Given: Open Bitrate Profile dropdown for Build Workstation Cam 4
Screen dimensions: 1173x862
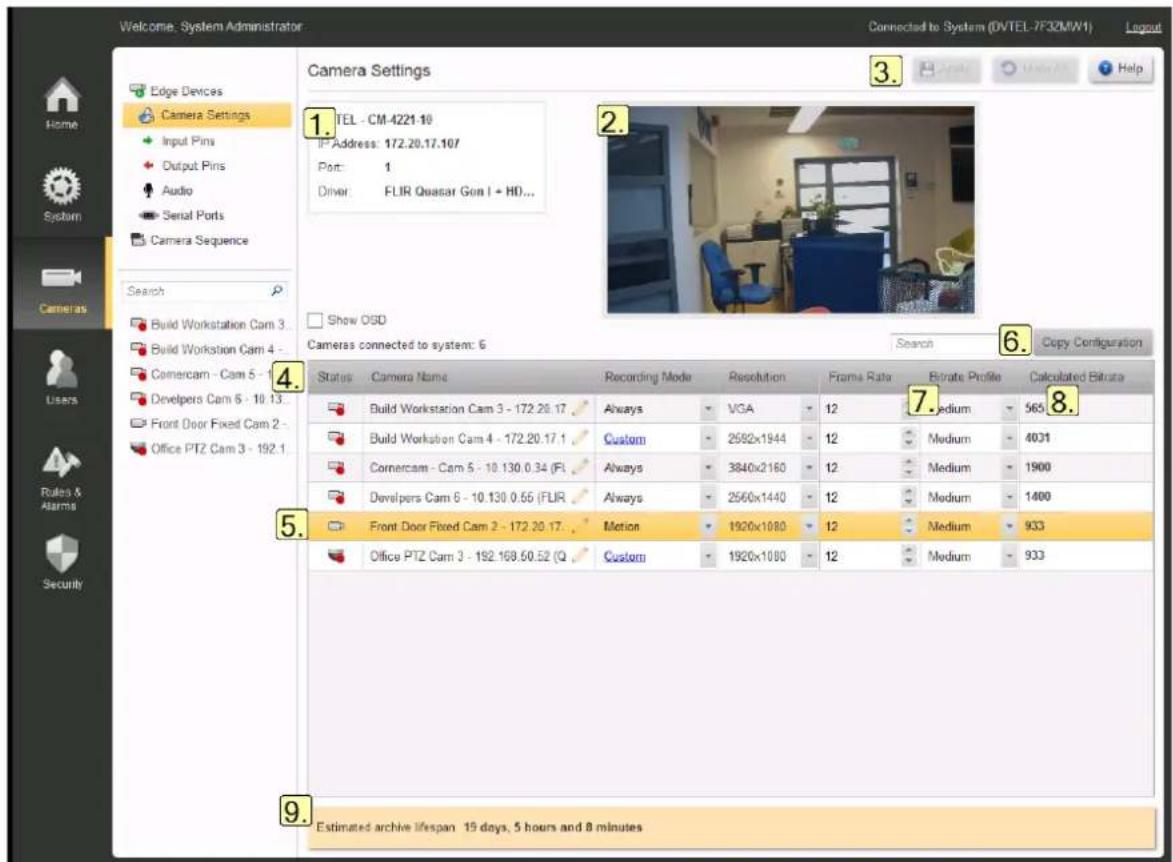Looking at the screenshot, I should tap(1008, 438).
